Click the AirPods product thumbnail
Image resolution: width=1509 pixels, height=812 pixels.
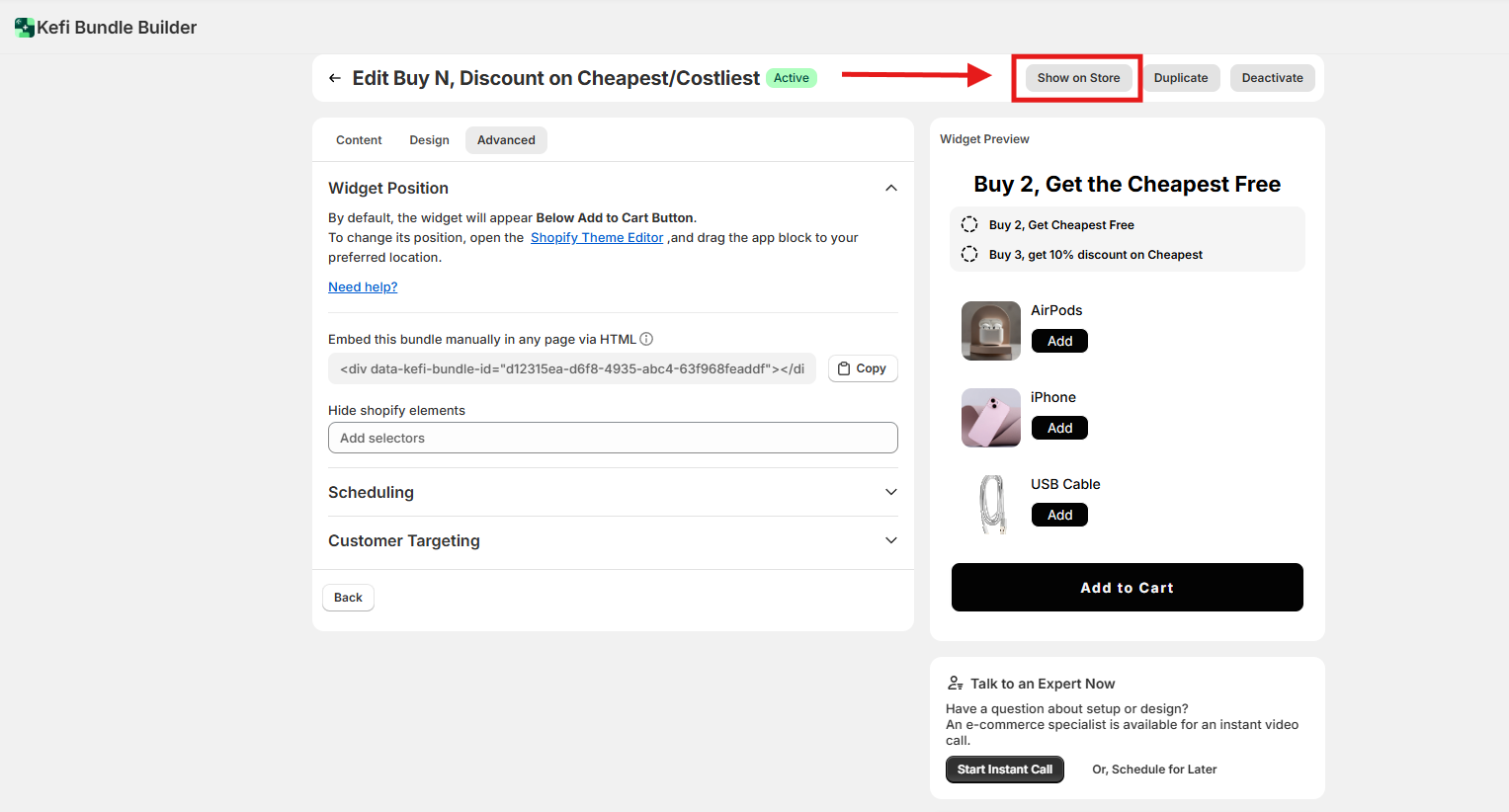click(990, 331)
